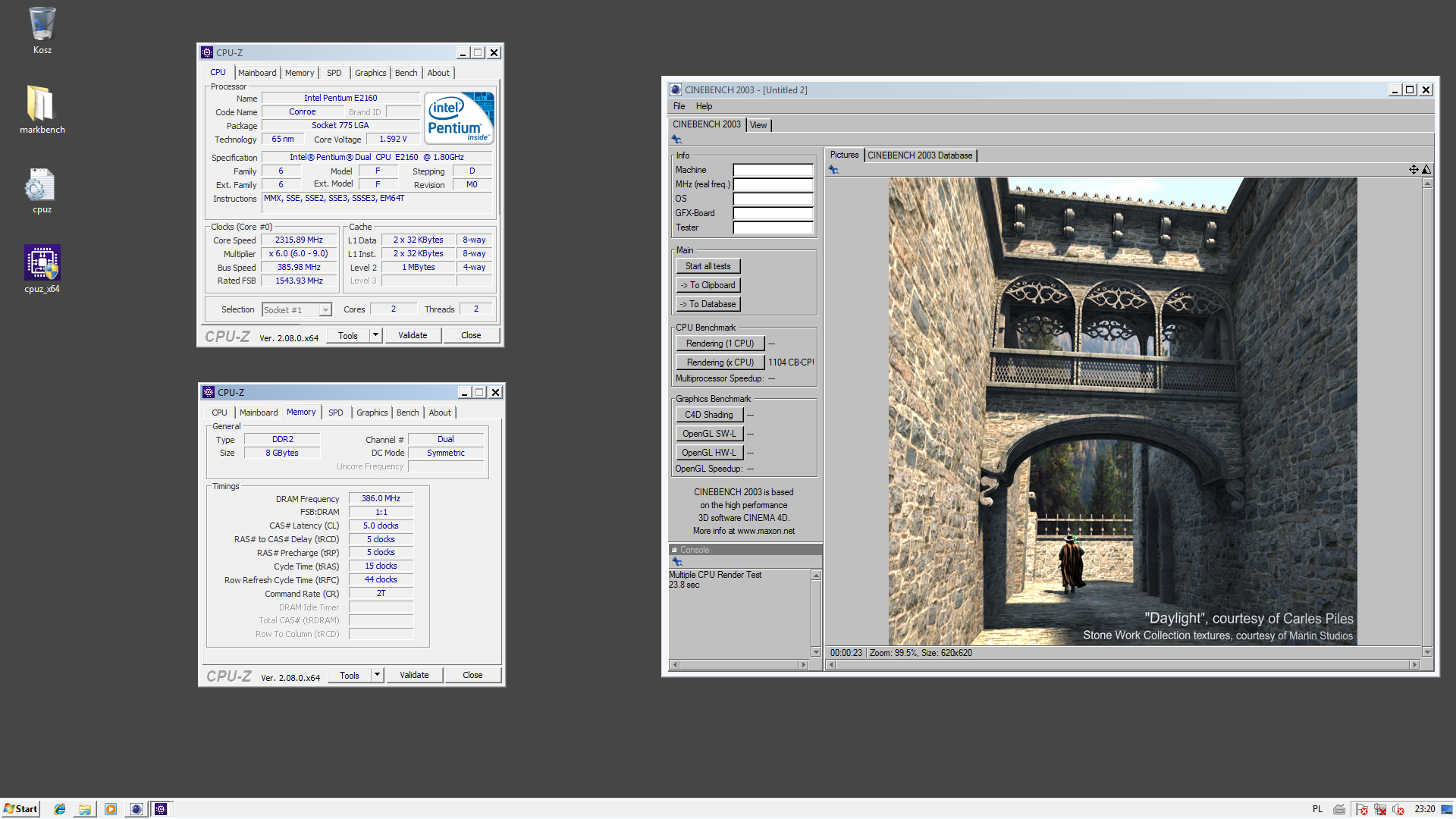1456x819 pixels.
Task: Click Tools button in upper CPU-Z
Action: click(x=348, y=335)
